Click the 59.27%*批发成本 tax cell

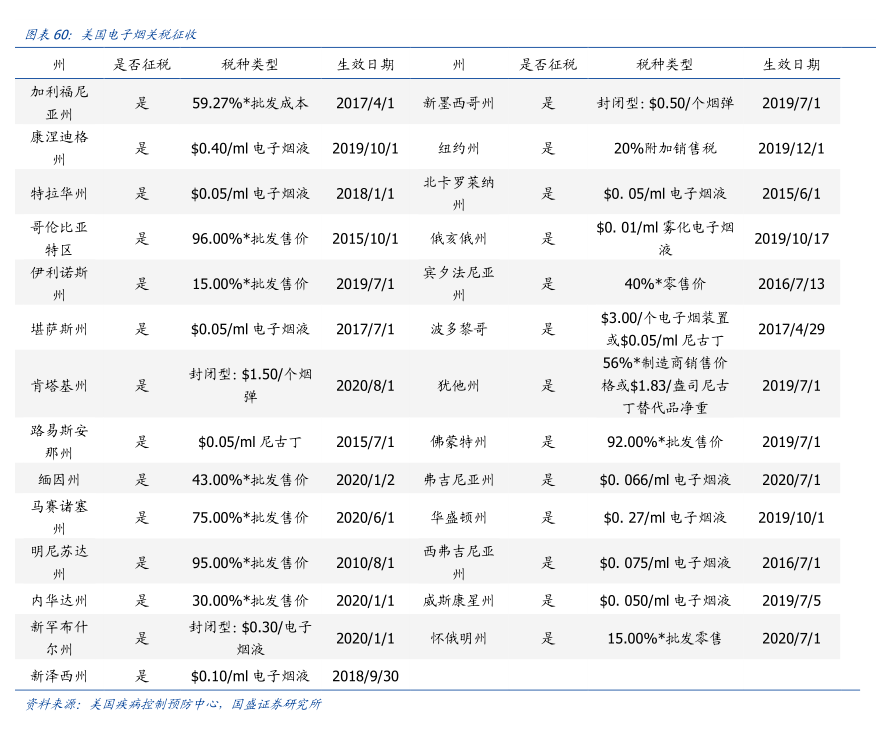coord(250,103)
